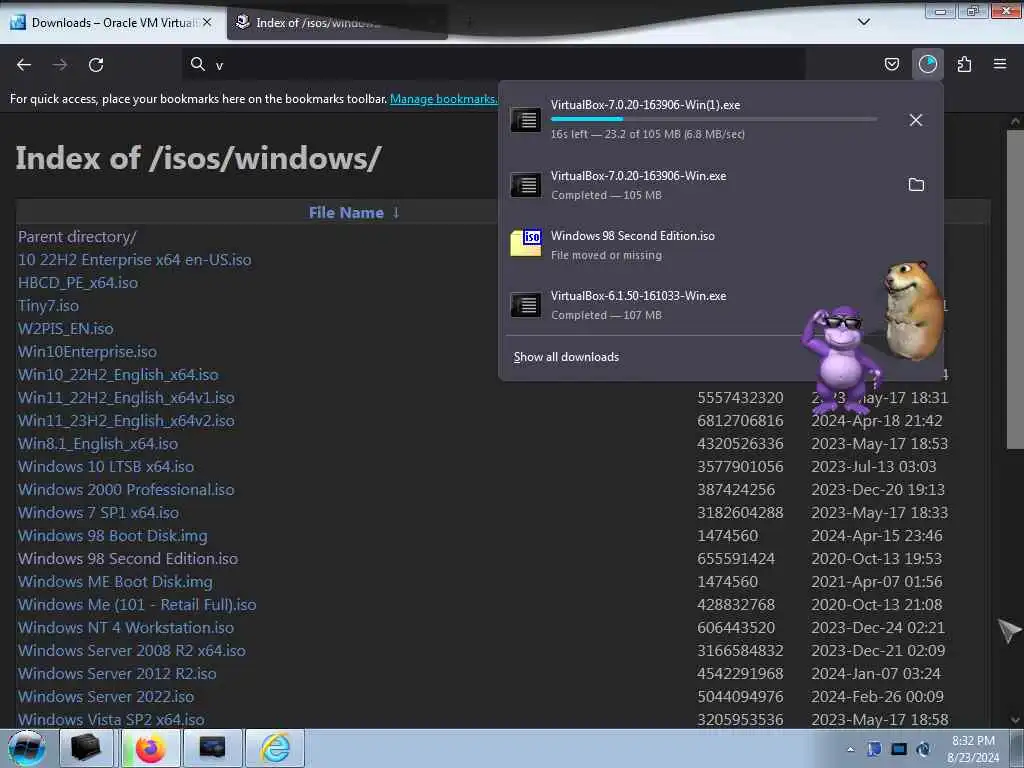The width and height of the screenshot is (1024, 768).
Task: Click the Firefox taskbar icon
Action: 151,748
